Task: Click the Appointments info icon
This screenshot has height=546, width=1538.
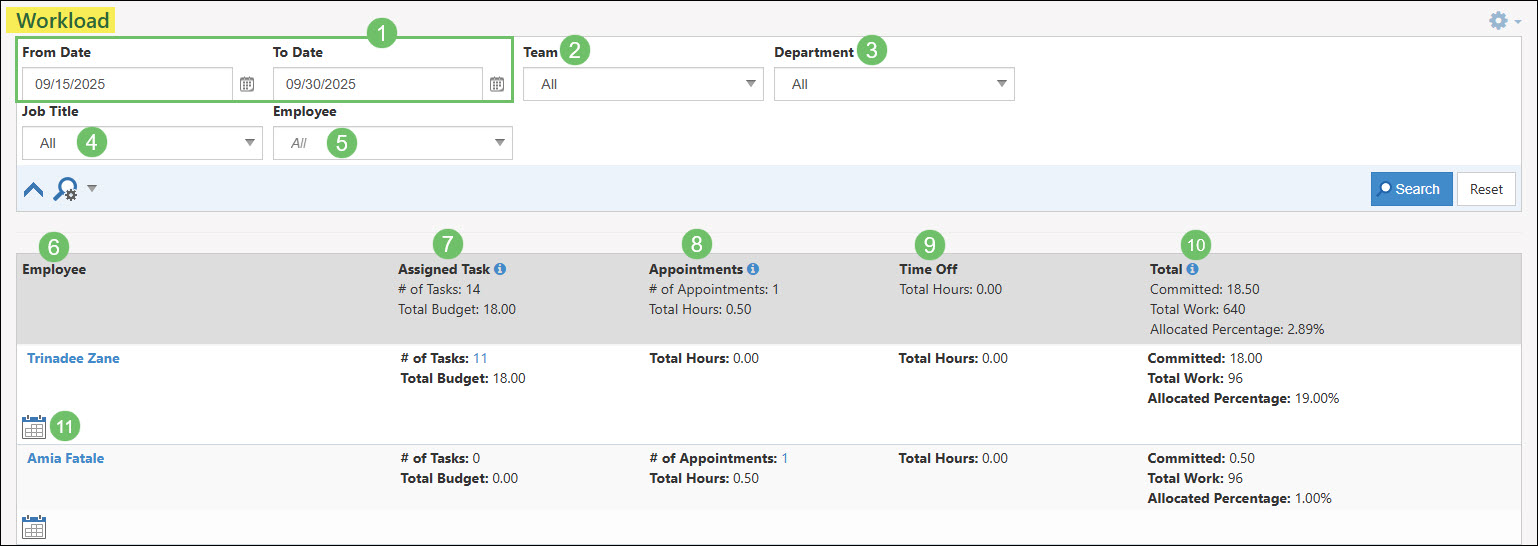Action: tap(753, 269)
